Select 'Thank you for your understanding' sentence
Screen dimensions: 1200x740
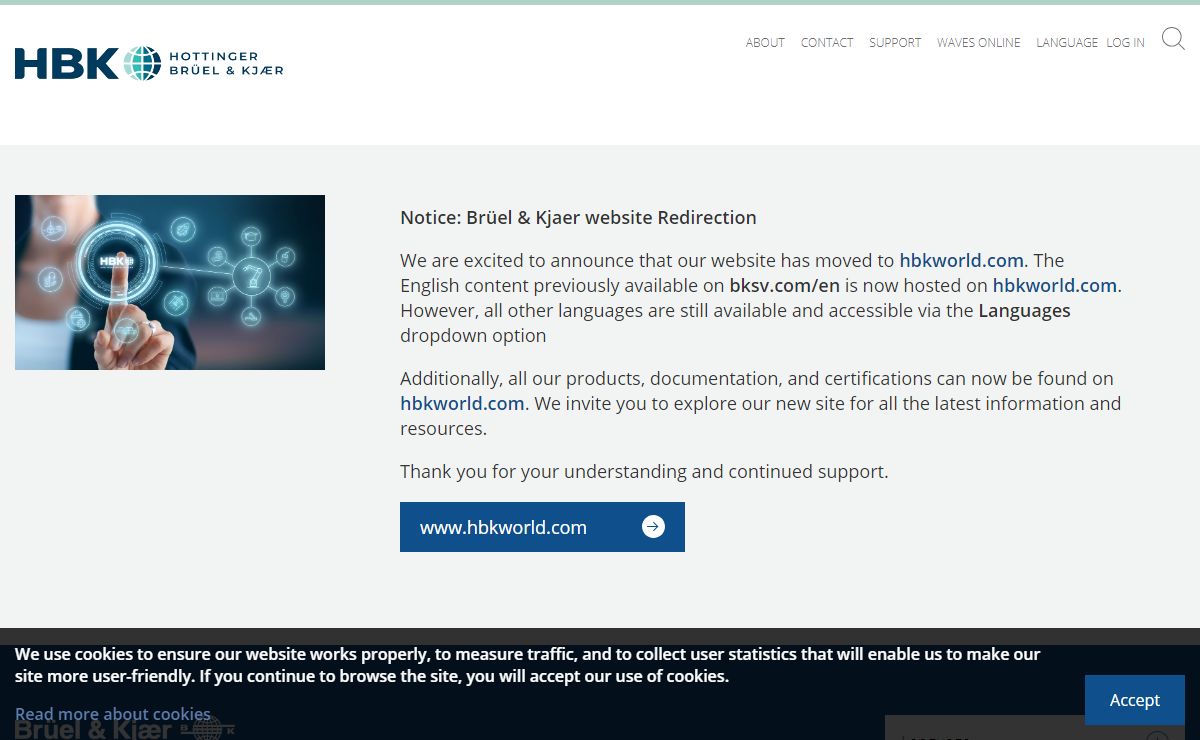click(644, 472)
